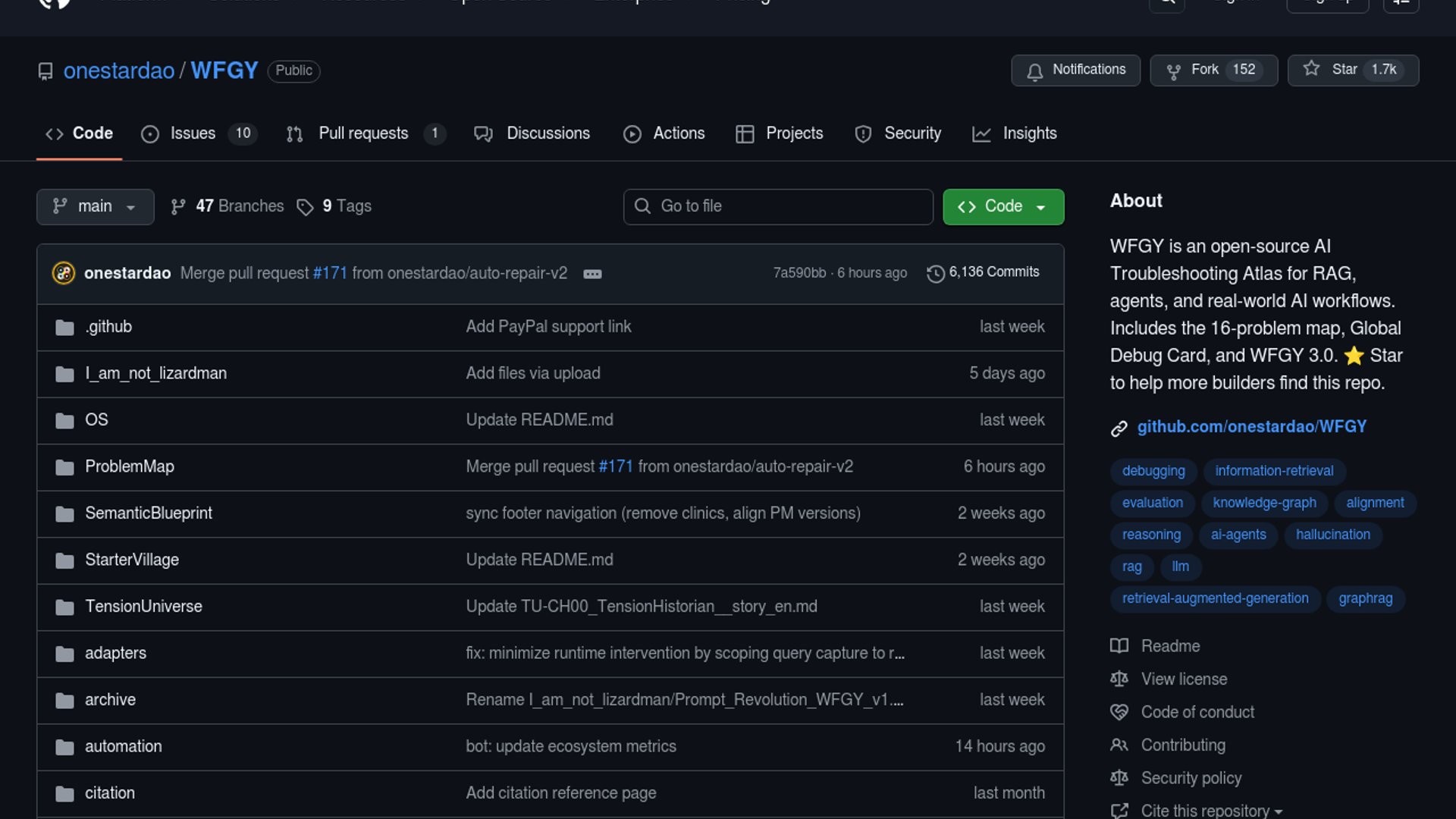Click the hallucination topic tag
The width and height of the screenshot is (1456, 819).
[x=1332, y=535]
